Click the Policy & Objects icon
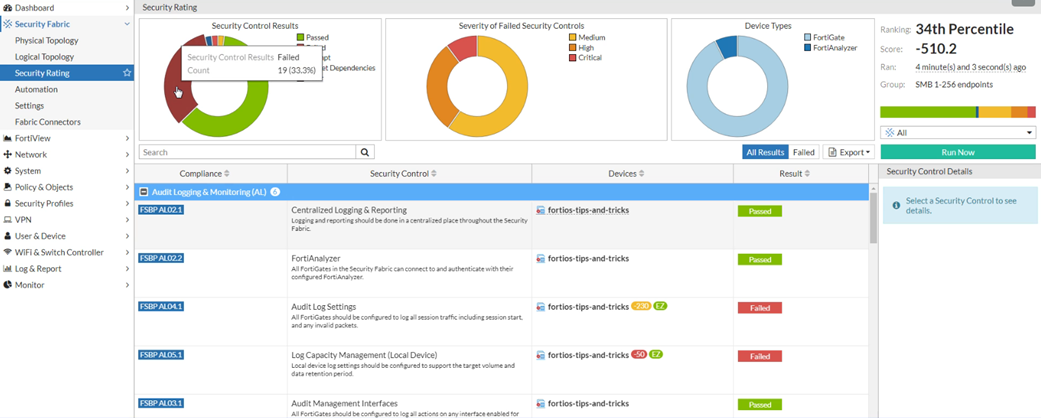Image resolution: width=1041 pixels, height=418 pixels. pos(8,187)
